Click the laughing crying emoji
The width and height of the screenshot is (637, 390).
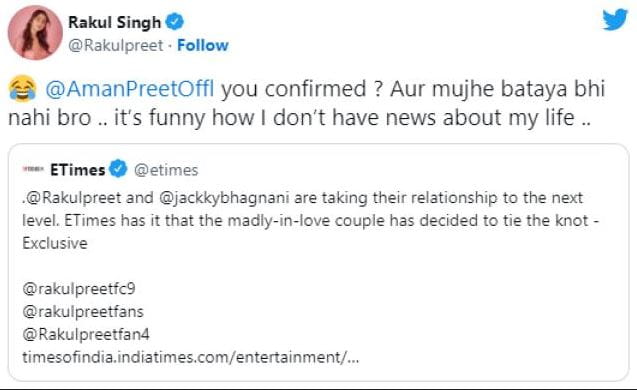[22, 88]
